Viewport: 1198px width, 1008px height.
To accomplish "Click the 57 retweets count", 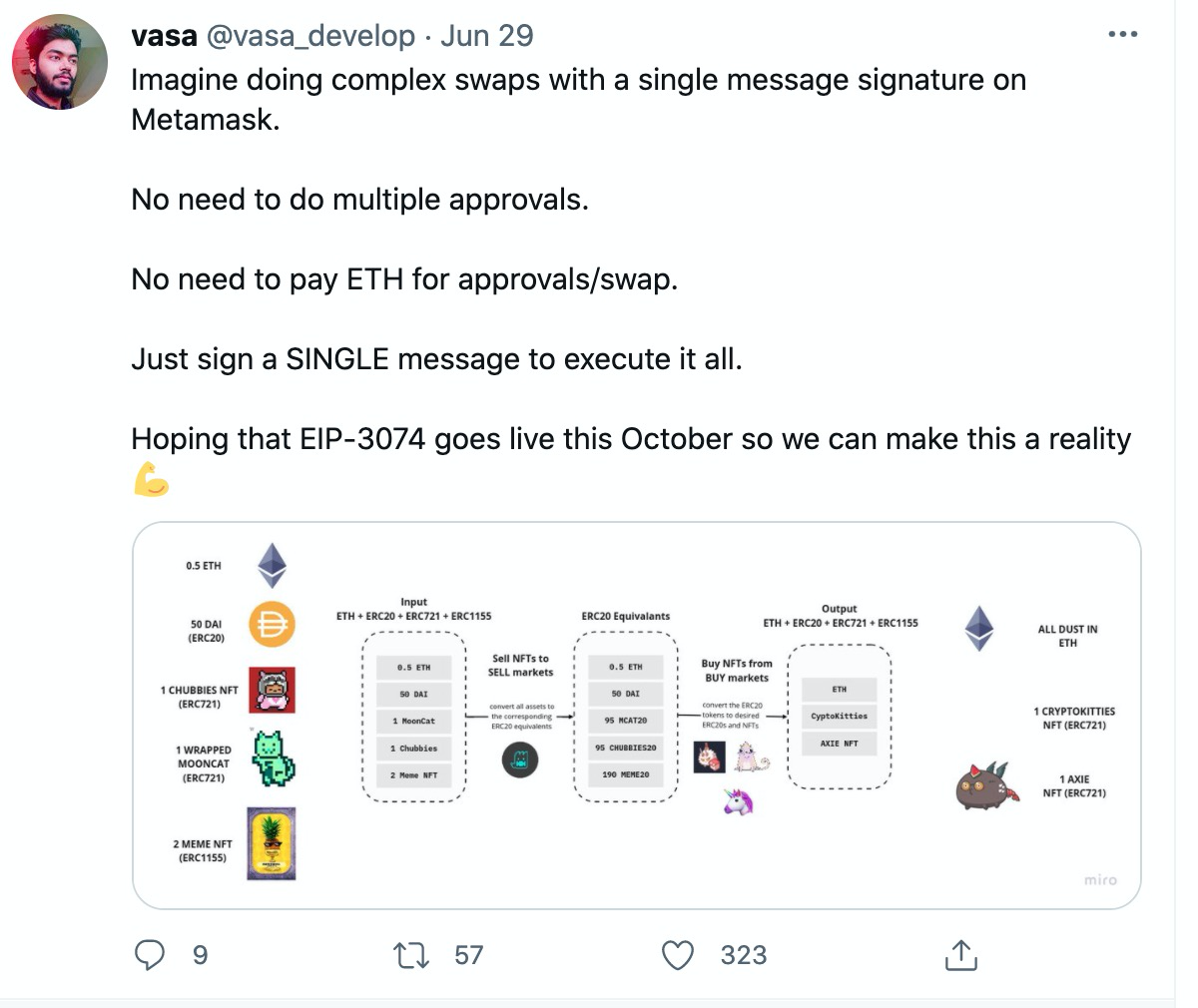I will pyautogui.click(x=468, y=955).
